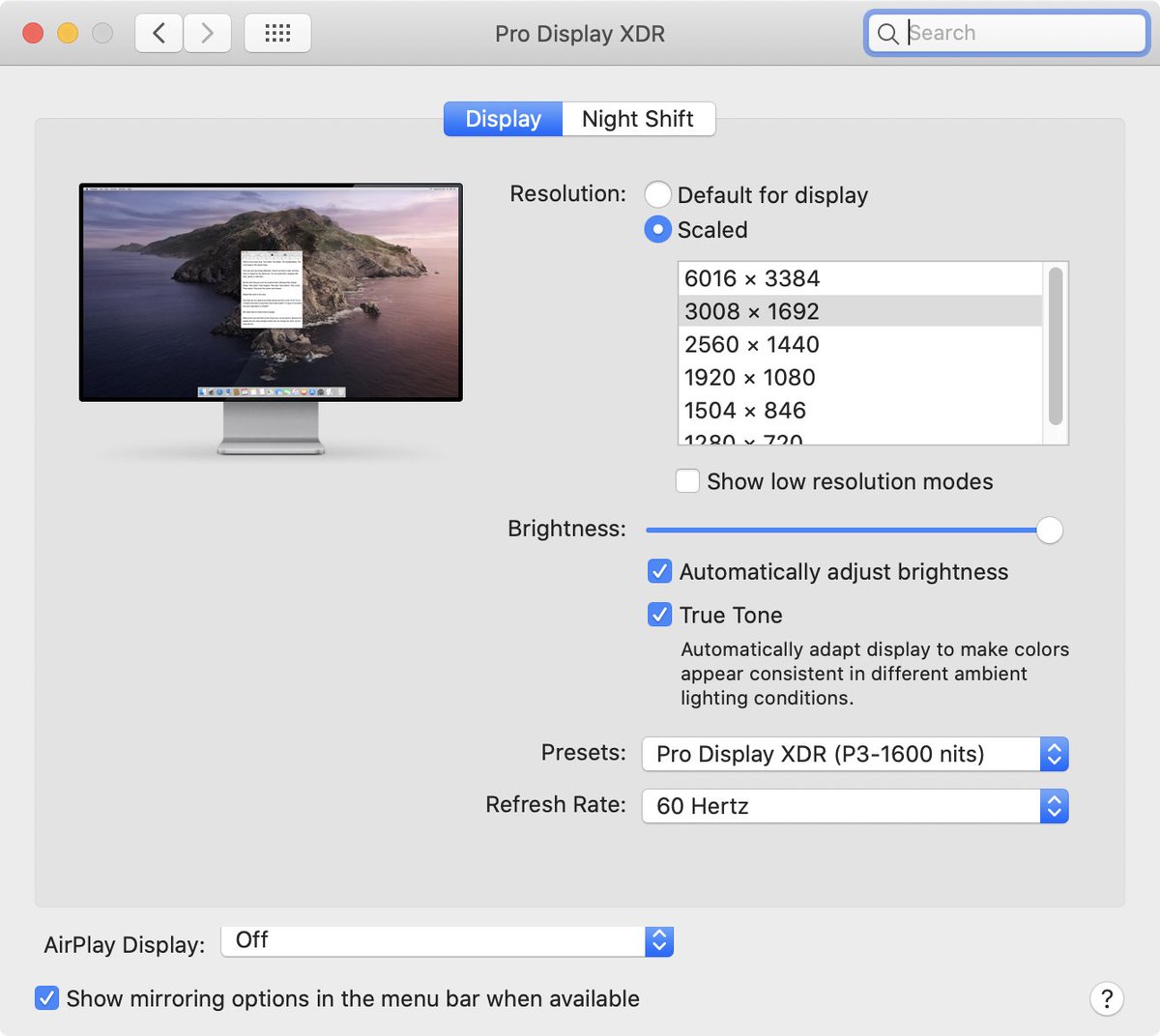Uncheck Show mirroring options in menu bar
The width and height of the screenshot is (1160, 1036).
[46, 997]
